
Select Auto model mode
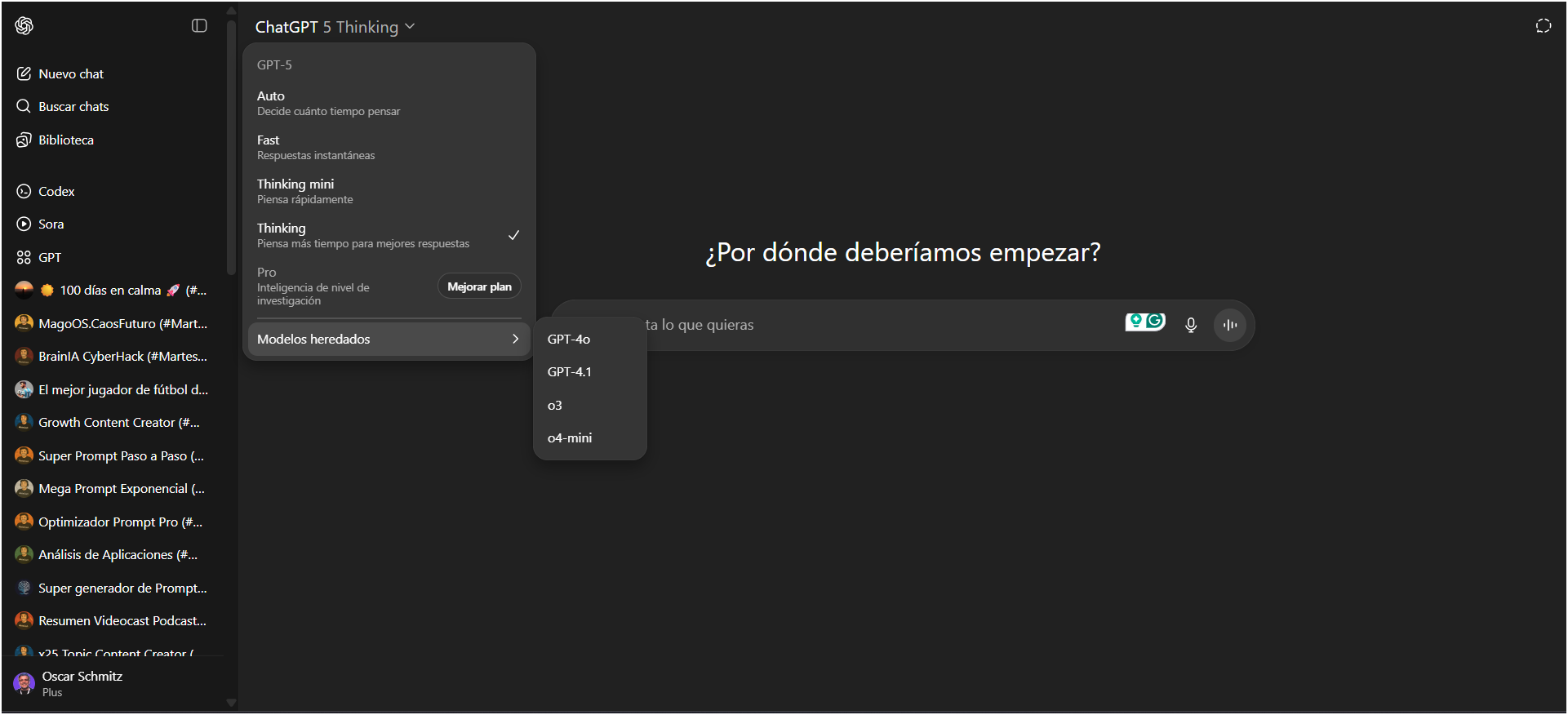pyautogui.click(x=389, y=103)
